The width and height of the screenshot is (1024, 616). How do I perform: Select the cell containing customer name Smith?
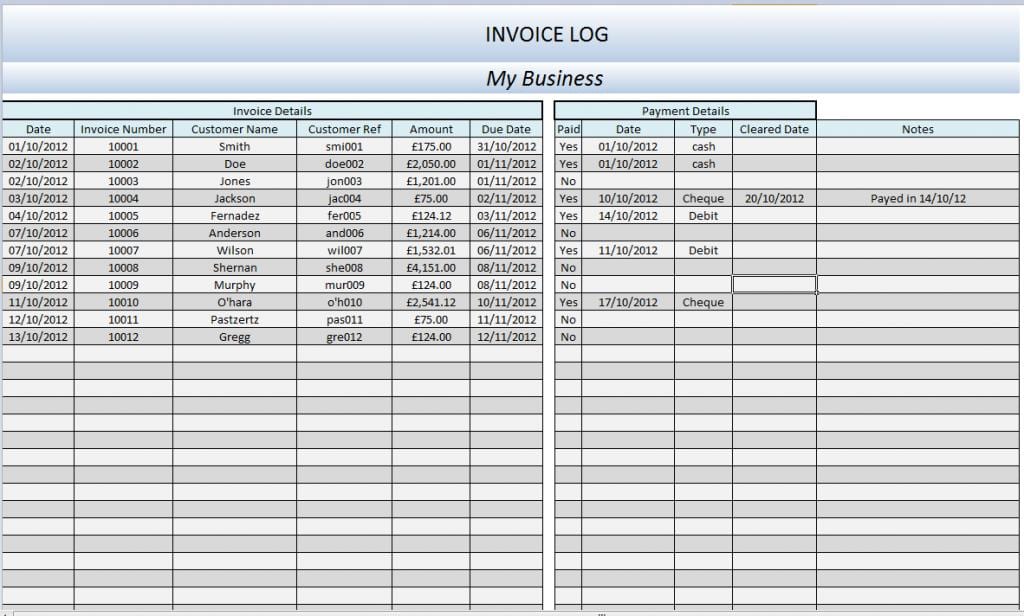(234, 146)
